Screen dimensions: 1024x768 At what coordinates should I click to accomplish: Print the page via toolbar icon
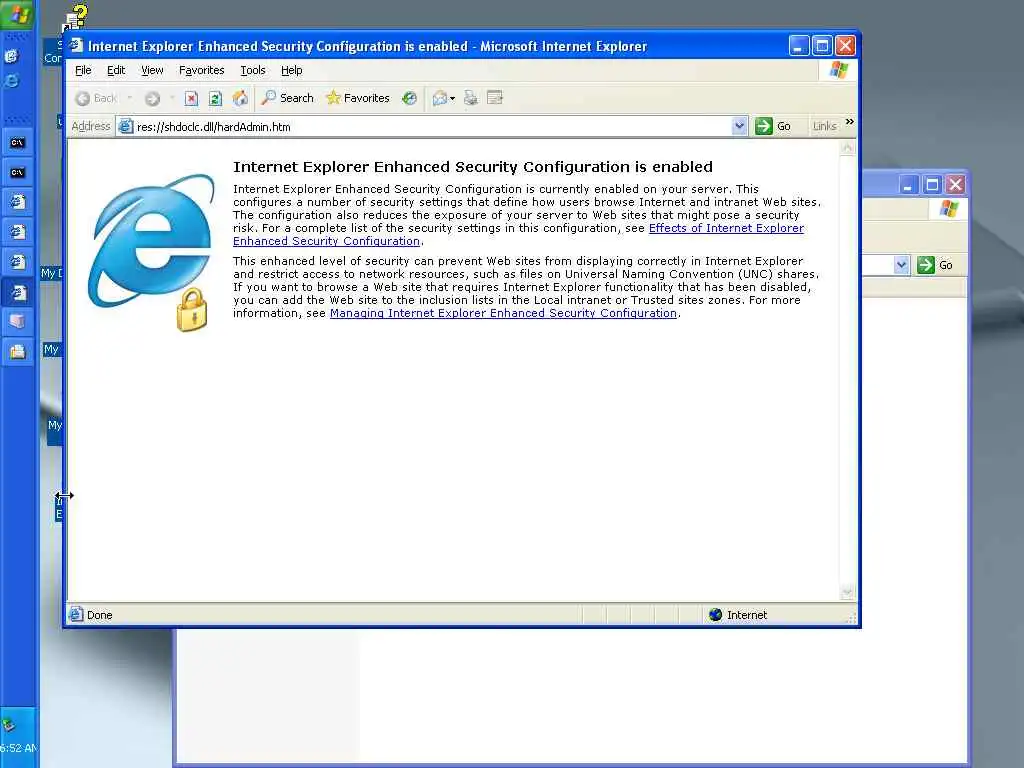coord(470,99)
